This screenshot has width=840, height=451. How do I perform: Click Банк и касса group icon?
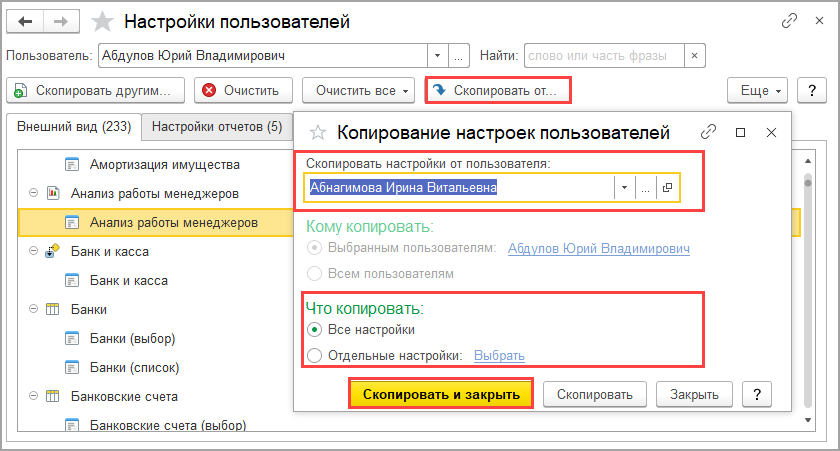tap(52, 251)
